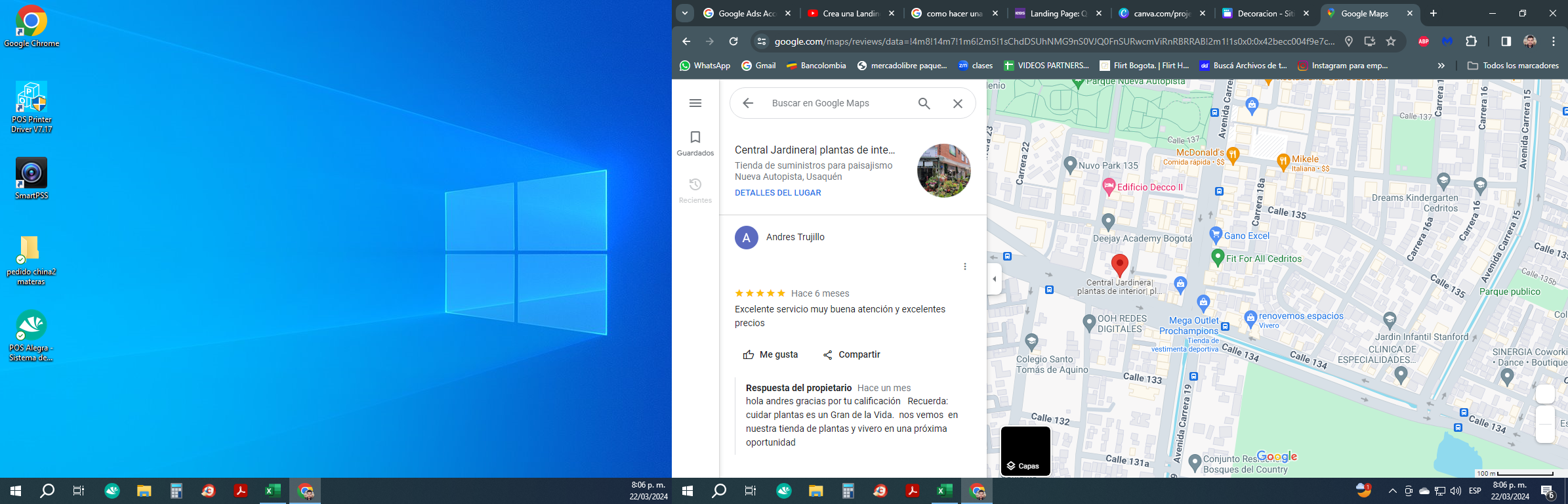This screenshot has width=1568, height=504.
Task: Open Chrome extensions puzzle icon
Action: 1472,41
